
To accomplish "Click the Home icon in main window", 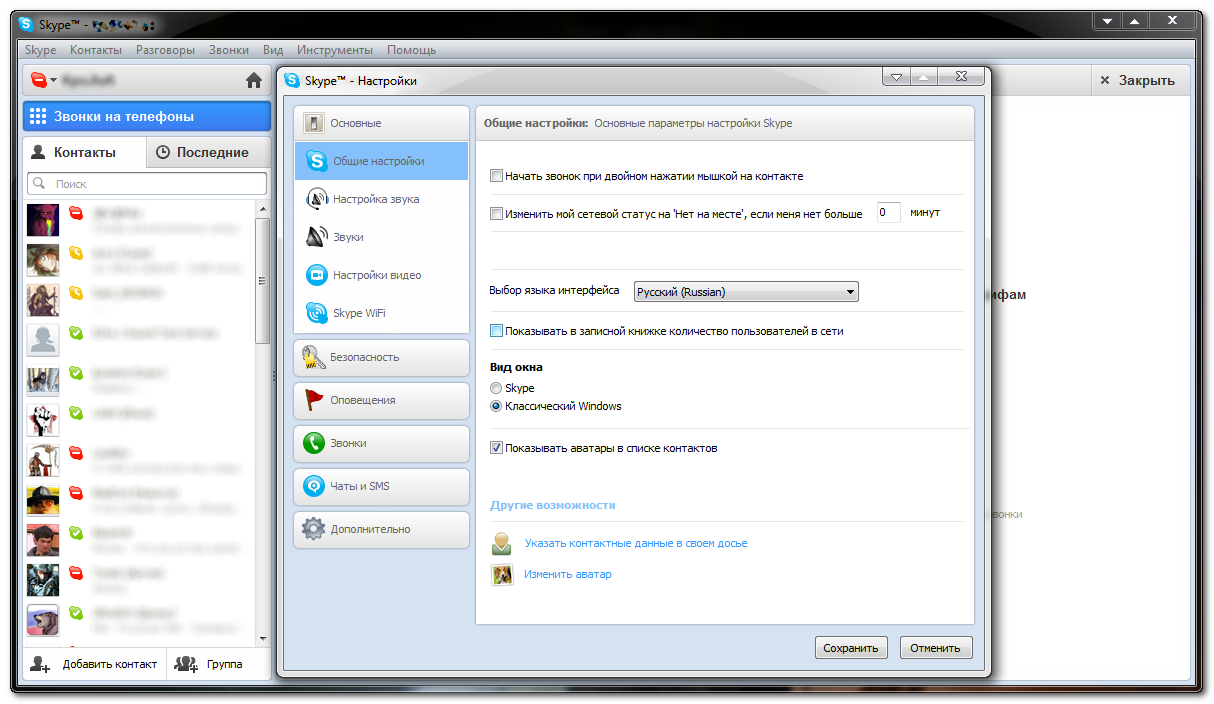I will 254,81.
